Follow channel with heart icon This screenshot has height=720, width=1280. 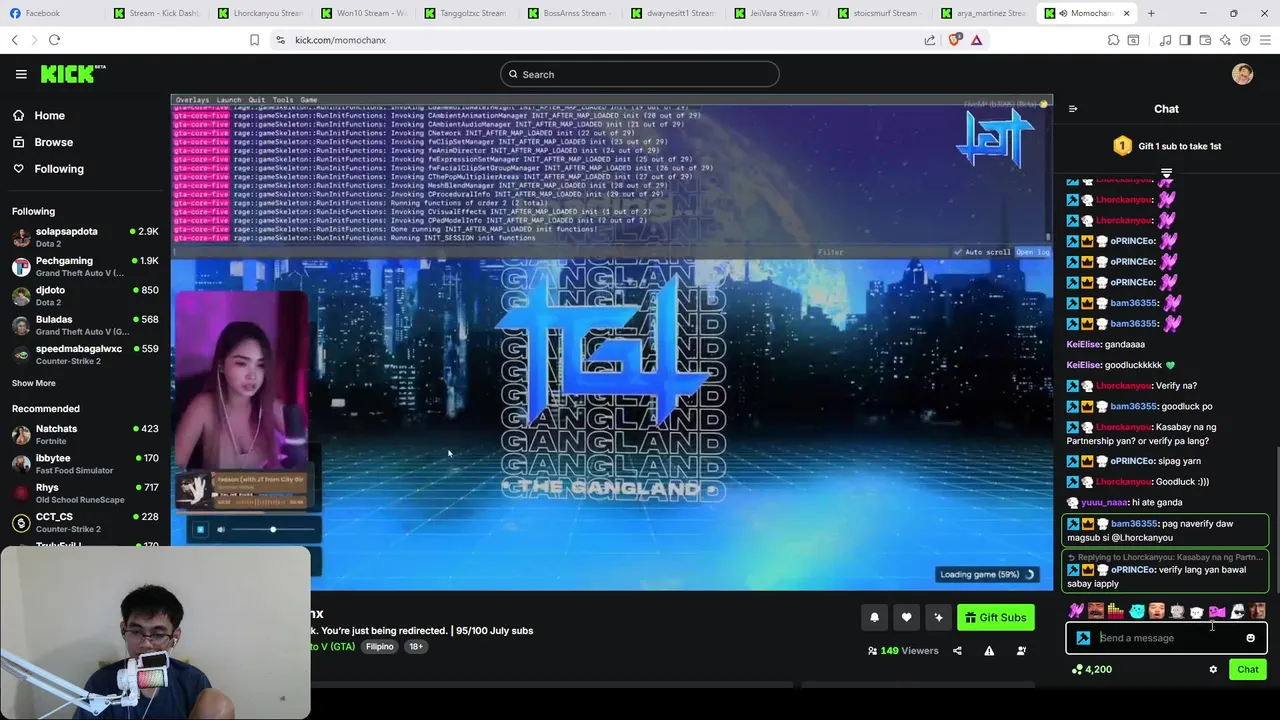pyautogui.click(x=906, y=617)
